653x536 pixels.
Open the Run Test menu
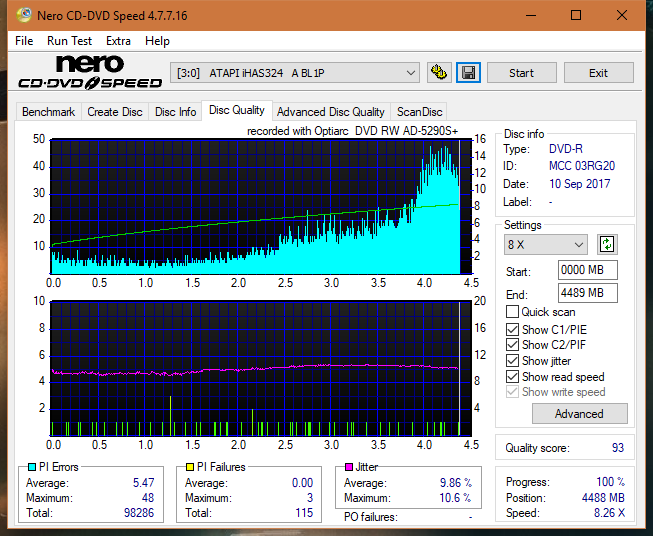pos(69,41)
